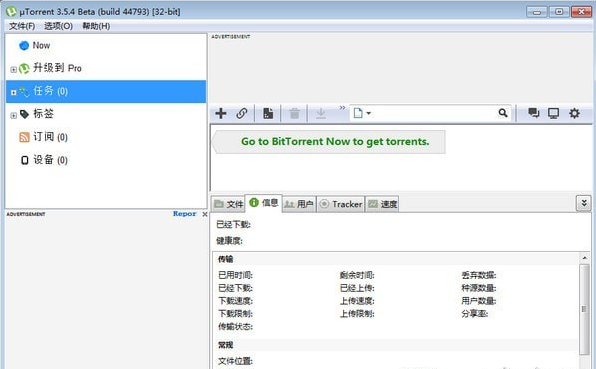Click the orange RSS feed icon
The height and width of the screenshot is (369, 596).
(24, 137)
